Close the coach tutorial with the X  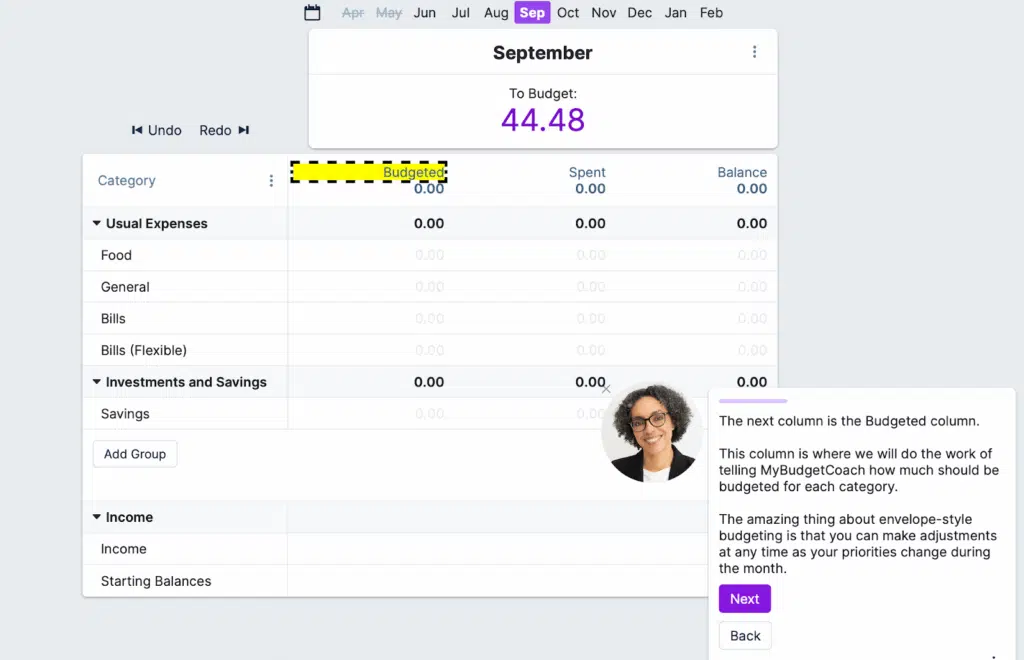[x=606, y=389]
